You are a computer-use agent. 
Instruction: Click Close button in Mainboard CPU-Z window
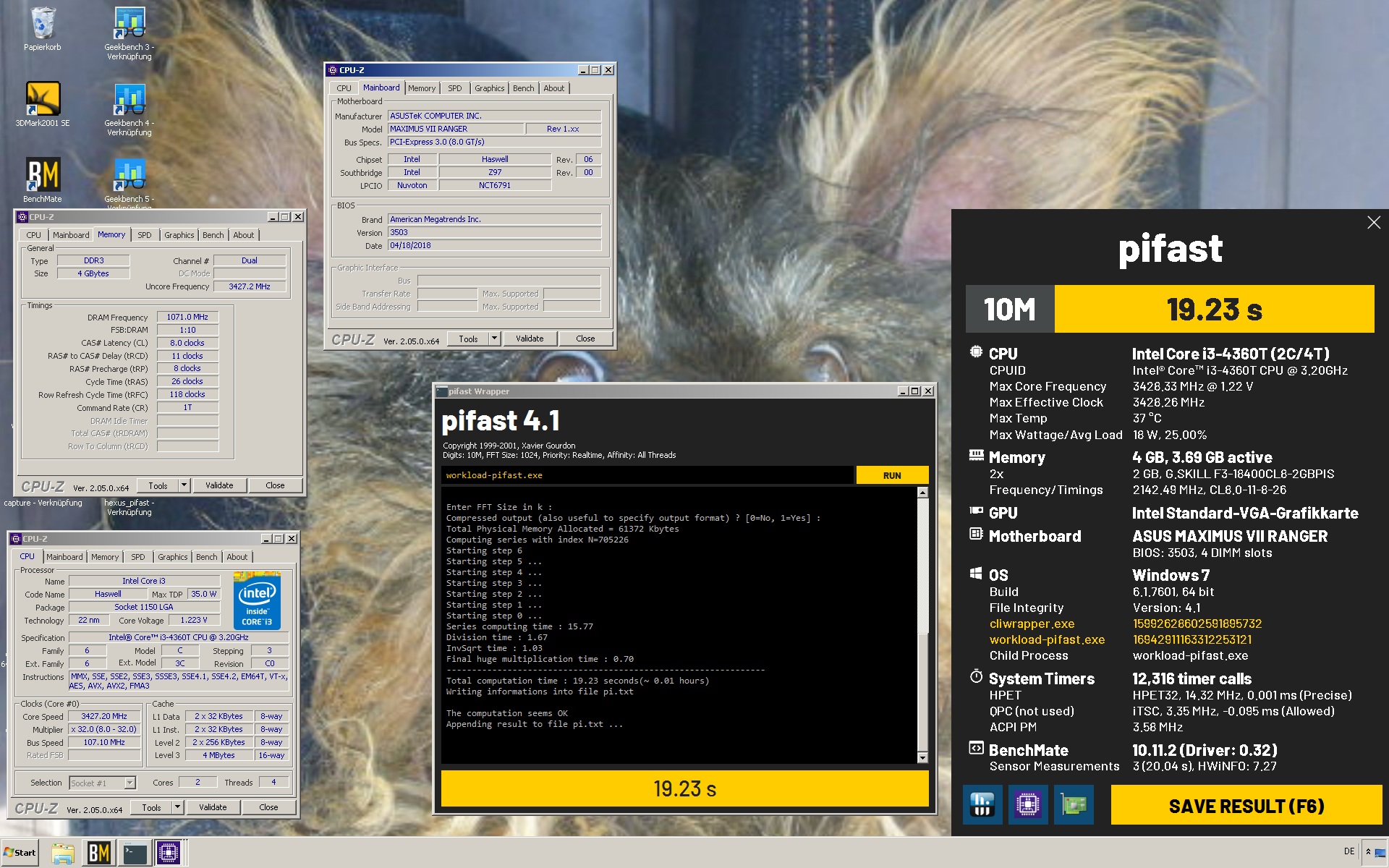585,339
